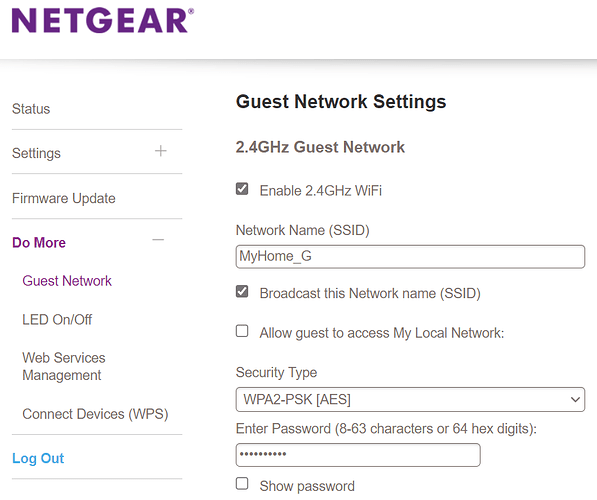
Task: Go to Firmware Update
Action: coord(64,198)
